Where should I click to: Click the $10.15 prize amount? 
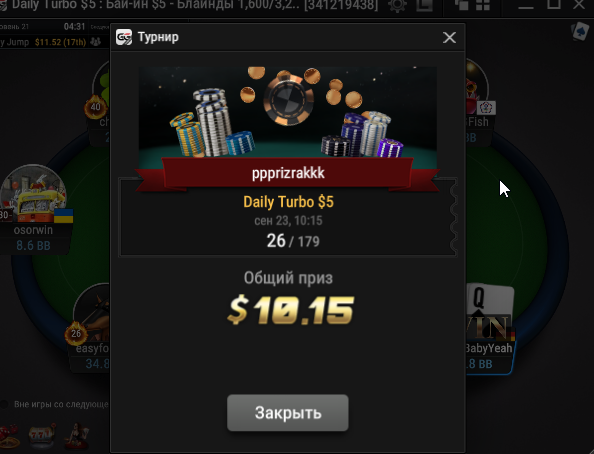[291, 310]
